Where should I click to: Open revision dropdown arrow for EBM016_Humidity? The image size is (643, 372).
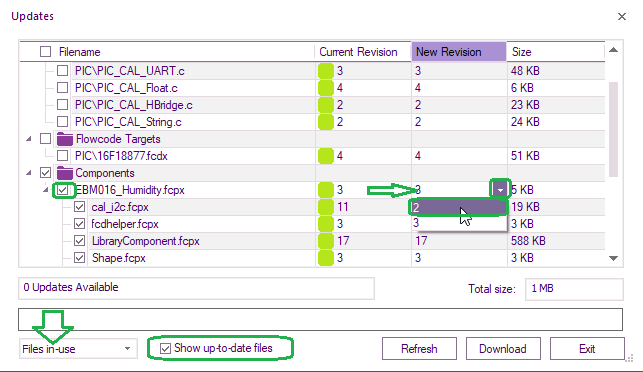tap(500, 190)
